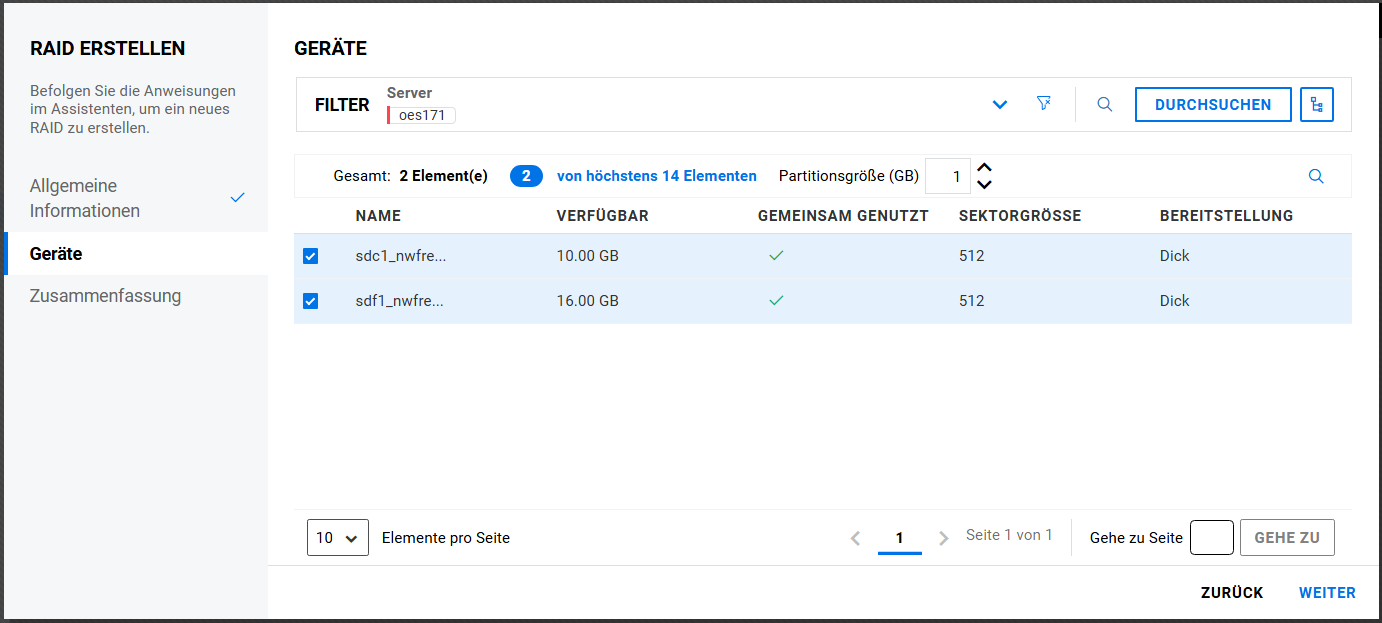The height and width of the screenshot is (623, 1382).
Task: Select the Zusammenfassung step
Action: pyautogui.click(x=105, y=296)
